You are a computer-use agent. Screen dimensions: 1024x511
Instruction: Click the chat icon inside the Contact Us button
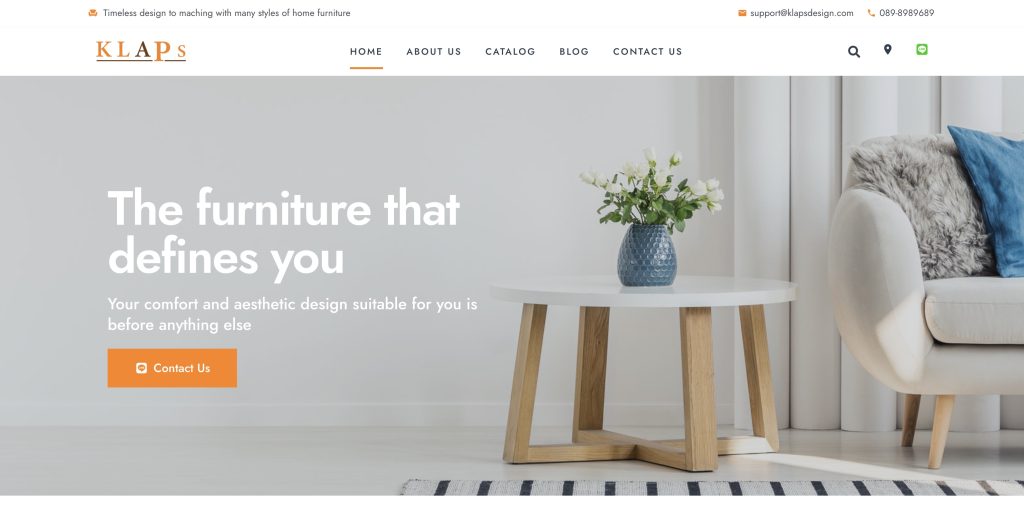point(141,368)
